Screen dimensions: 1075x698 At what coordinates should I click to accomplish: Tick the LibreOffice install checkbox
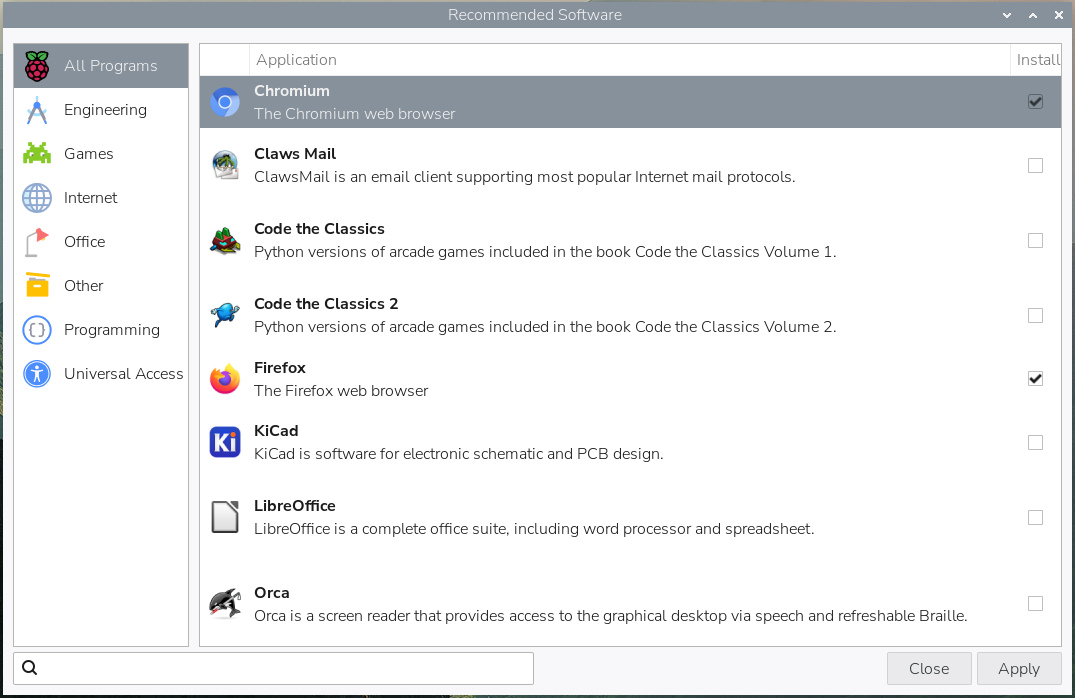(1035, 517)
